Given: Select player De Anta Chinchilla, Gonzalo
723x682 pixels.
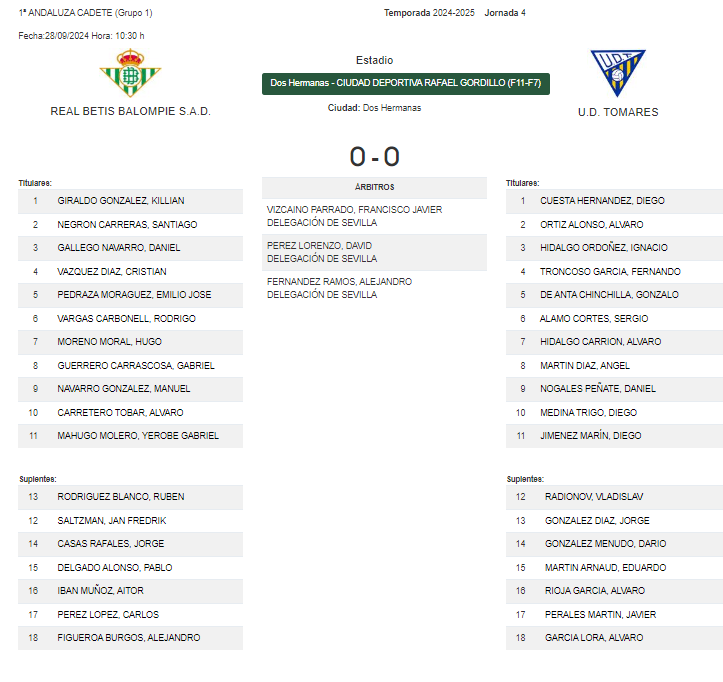Looking at the screenshot, I should click(x=614, y=295).
